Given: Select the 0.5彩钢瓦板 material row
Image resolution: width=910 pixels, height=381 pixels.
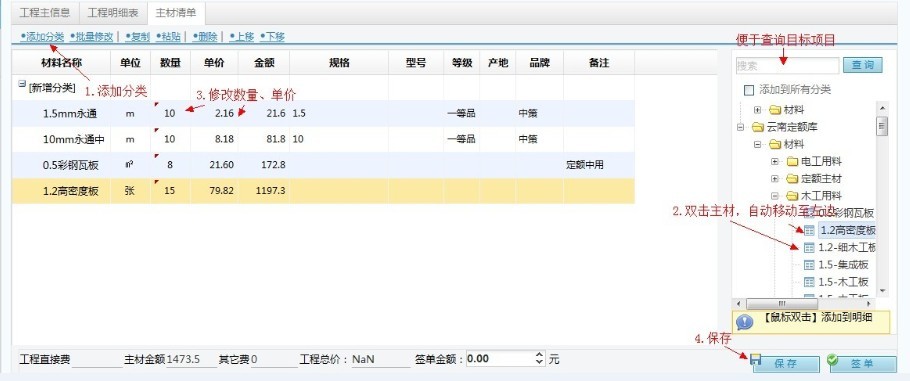Looking at the screenshot, I should [x=323, y=165].
